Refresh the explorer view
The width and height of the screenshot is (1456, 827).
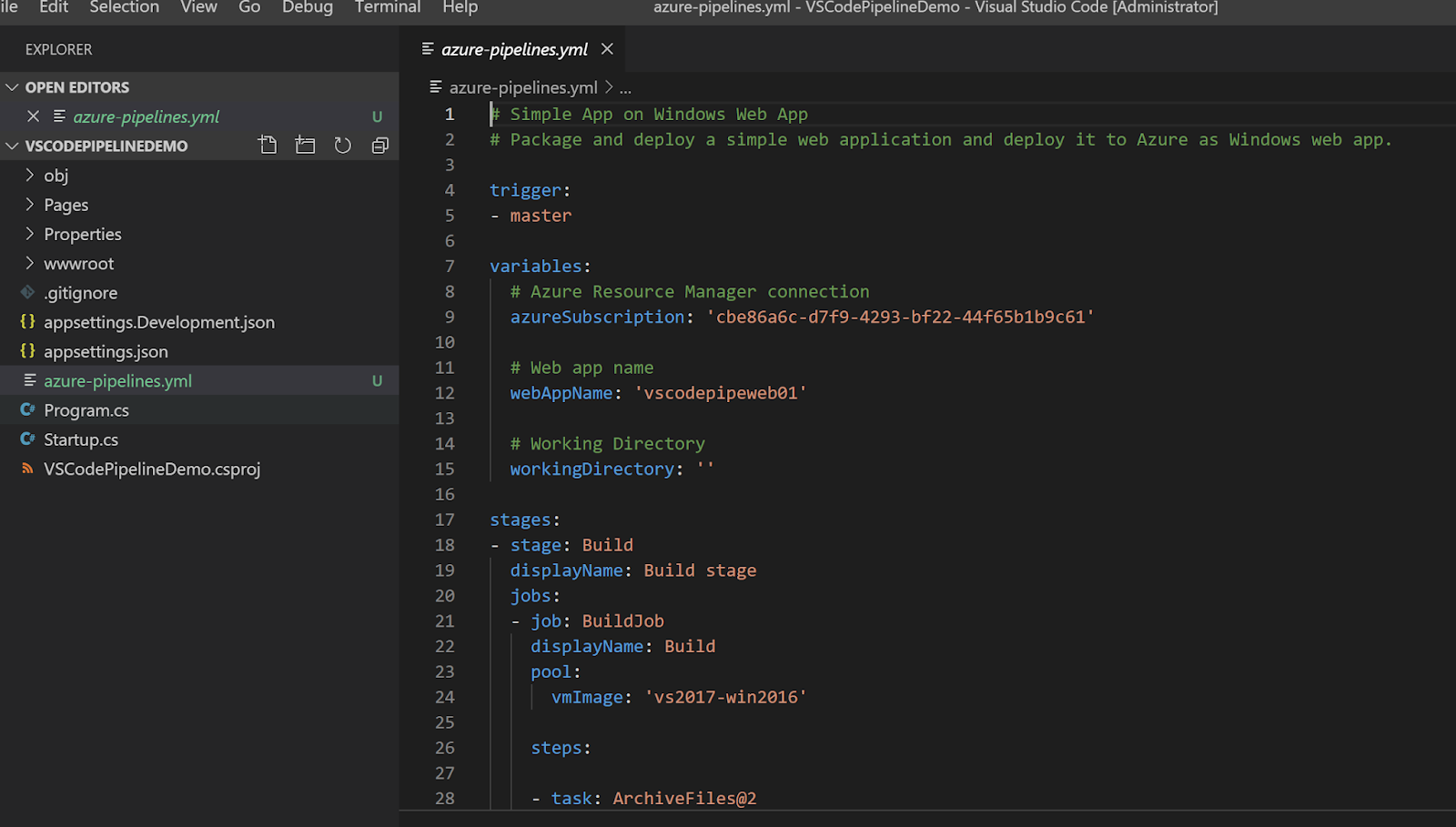click(x=342, y=145)
